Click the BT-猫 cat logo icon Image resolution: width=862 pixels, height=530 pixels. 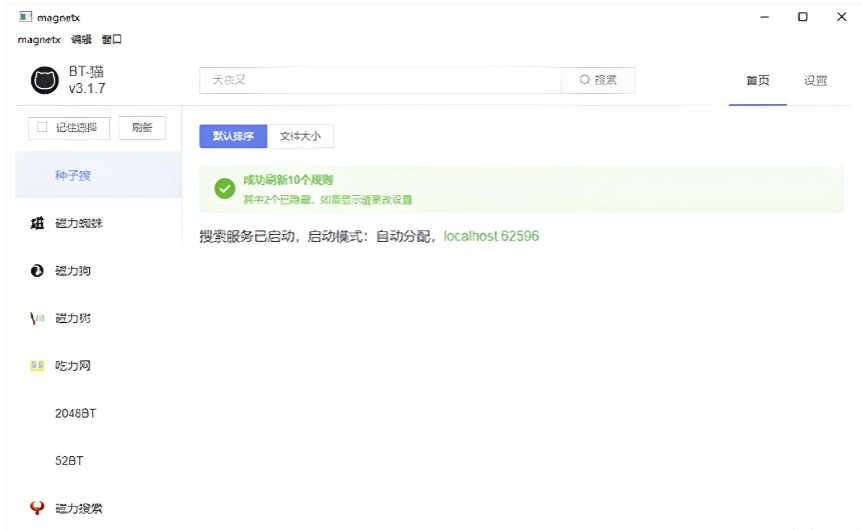click(45, 80)
